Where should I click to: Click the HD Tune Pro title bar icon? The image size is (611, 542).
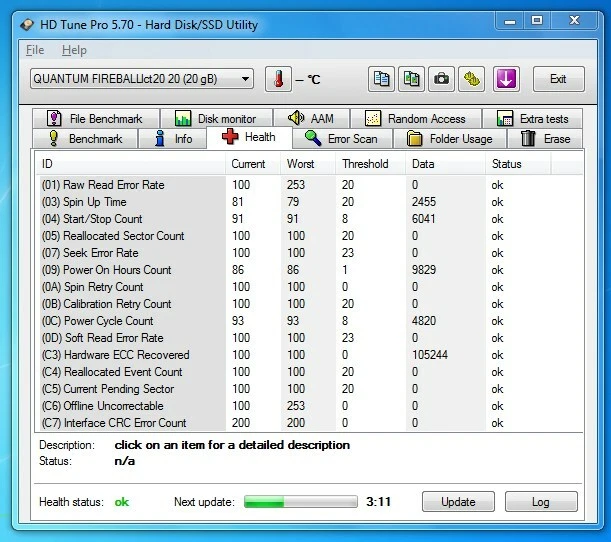(27, 25)
